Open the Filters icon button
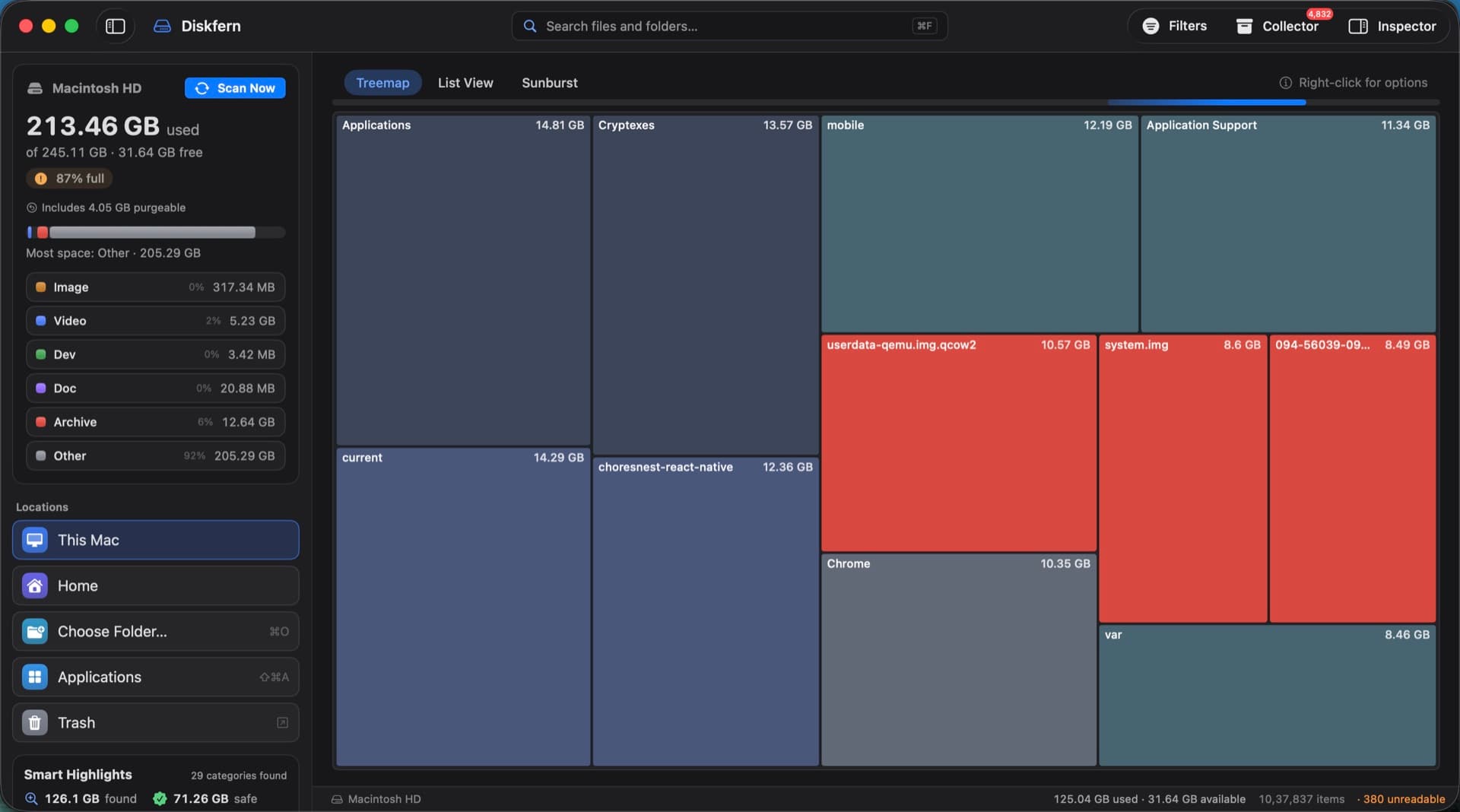This screenshot has width=1460, height=812. point(1151,26)
